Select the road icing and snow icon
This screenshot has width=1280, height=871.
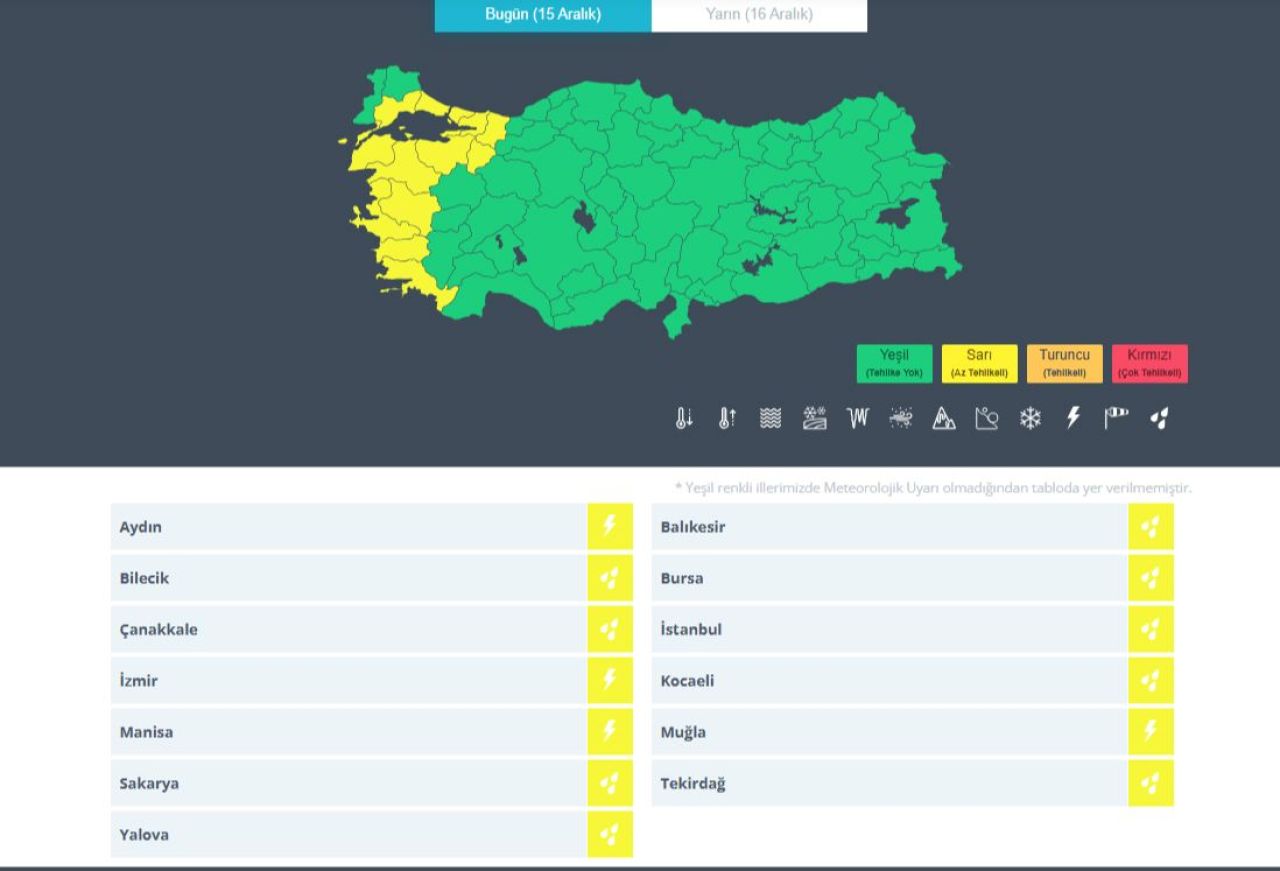pos(814,418)
